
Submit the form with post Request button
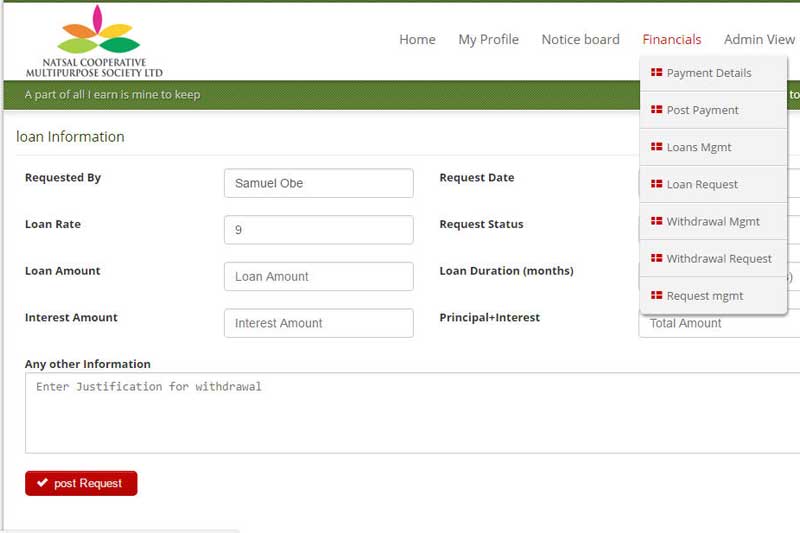pos(81,483)
